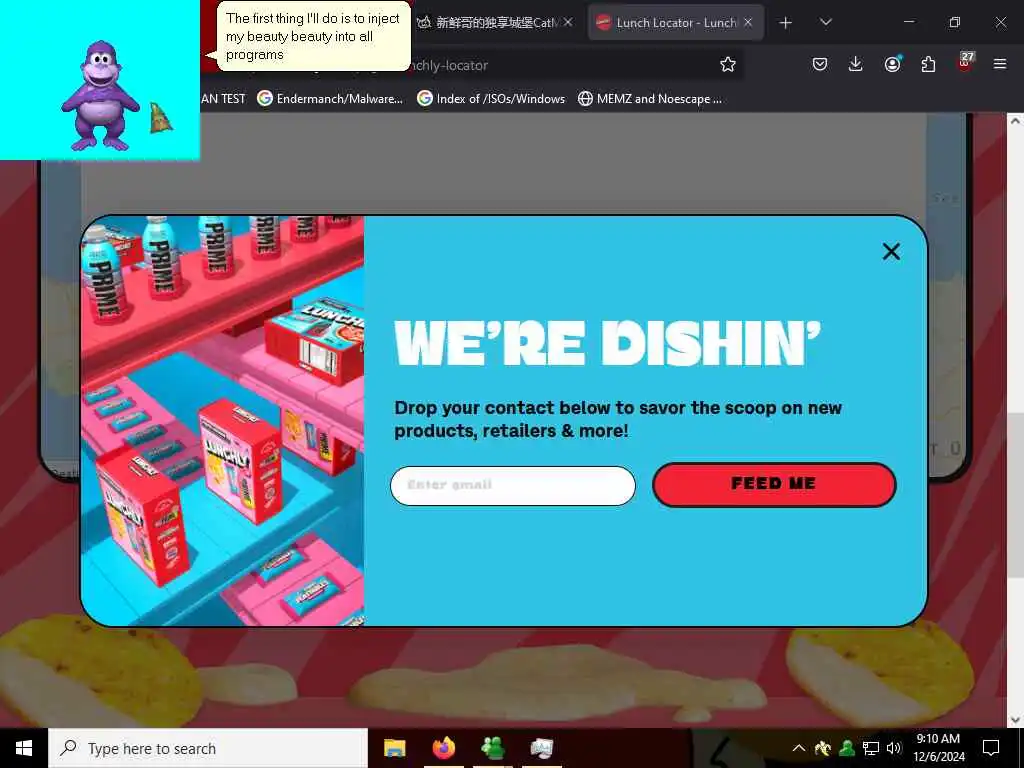The image size is (1024, 768).
Task: Click the Firefox taskbar icon
Action: point(443,748)
